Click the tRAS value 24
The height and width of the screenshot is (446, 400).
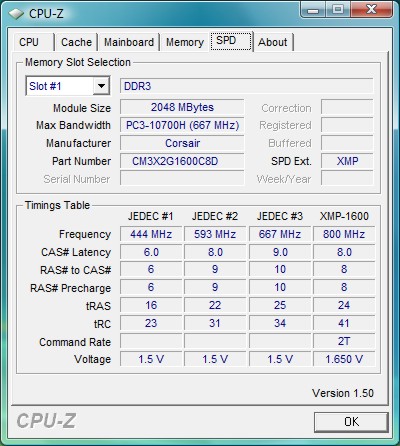tap(344, 305)
